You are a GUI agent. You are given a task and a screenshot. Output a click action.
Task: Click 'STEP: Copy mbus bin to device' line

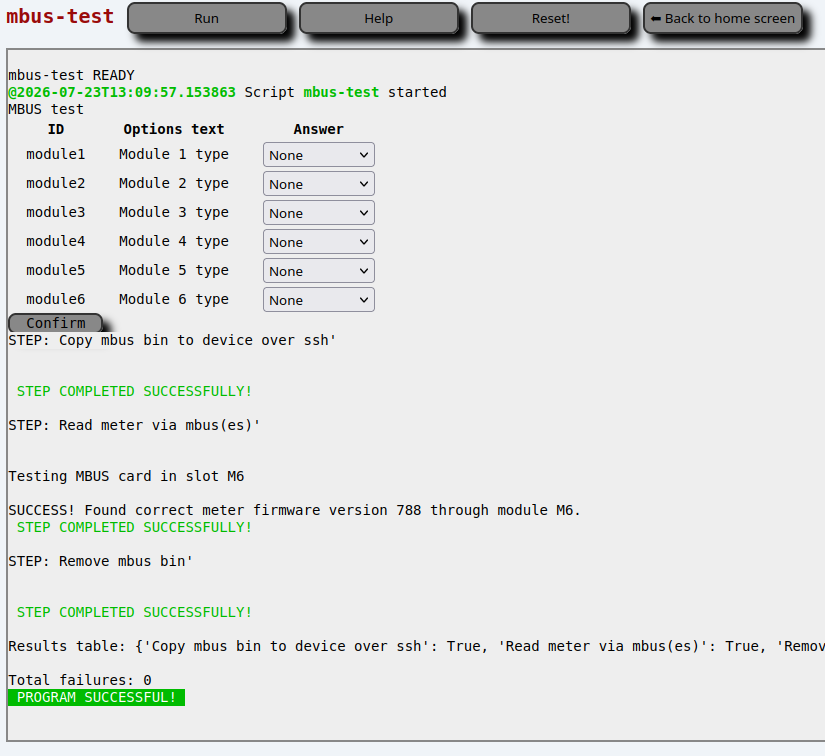tap(173, 340)
